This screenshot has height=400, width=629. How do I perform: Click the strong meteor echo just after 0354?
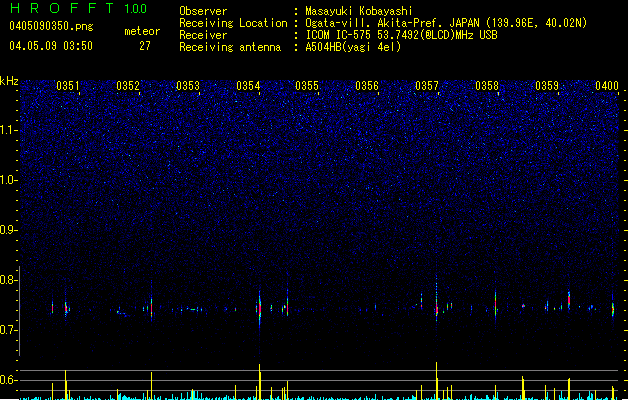pos(260,309)
